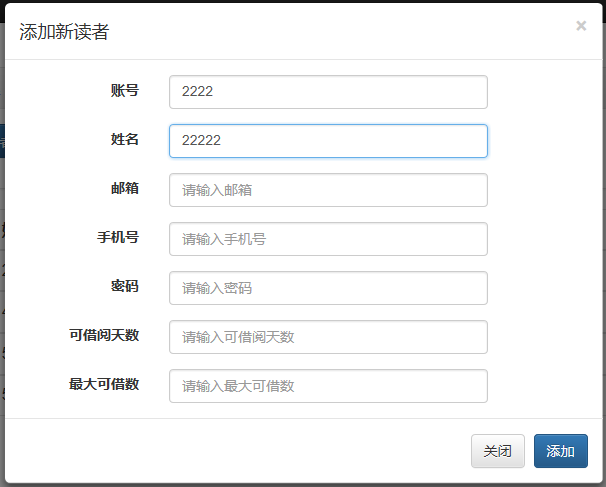Viewport: 606px width, 487px height.
Task: Click the 邮箱 field label
Action: pyautogui.click(x=124, y=188)
